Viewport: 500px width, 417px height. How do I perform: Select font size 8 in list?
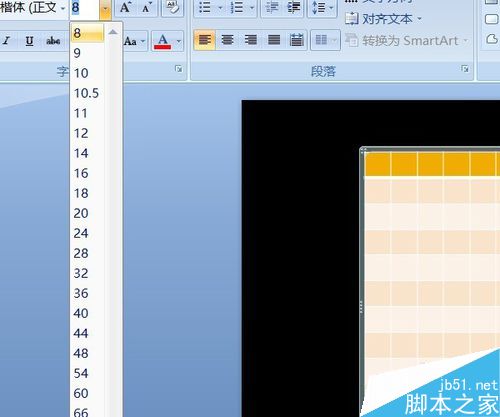[x=87, y=33]
